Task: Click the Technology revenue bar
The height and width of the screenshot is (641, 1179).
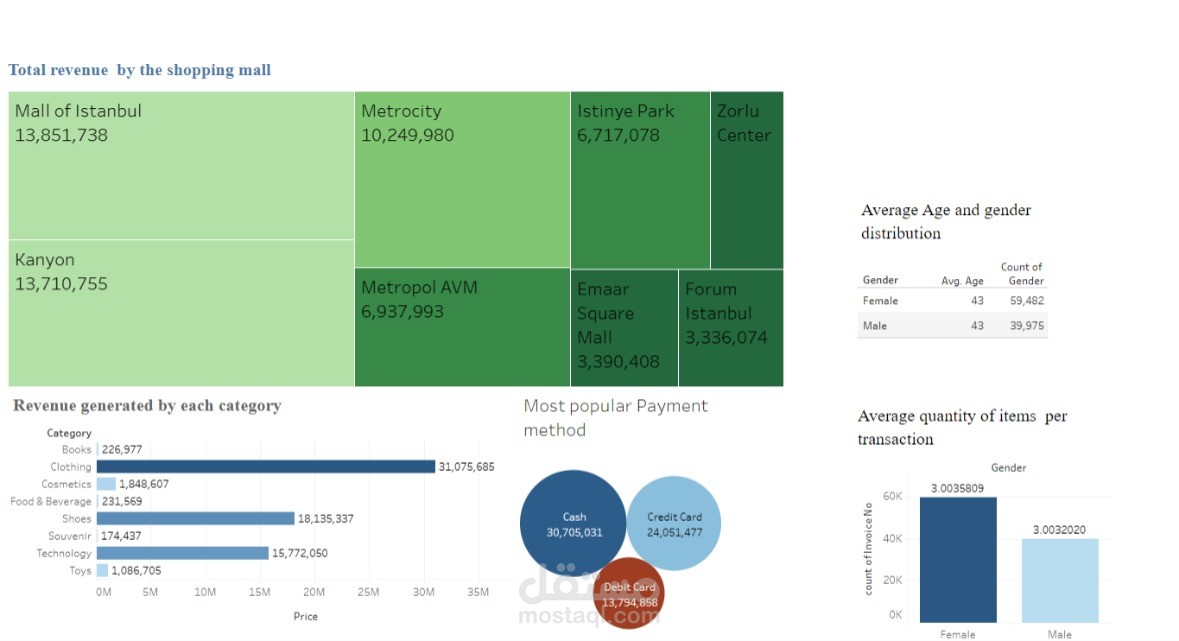Action: point(183,553)
